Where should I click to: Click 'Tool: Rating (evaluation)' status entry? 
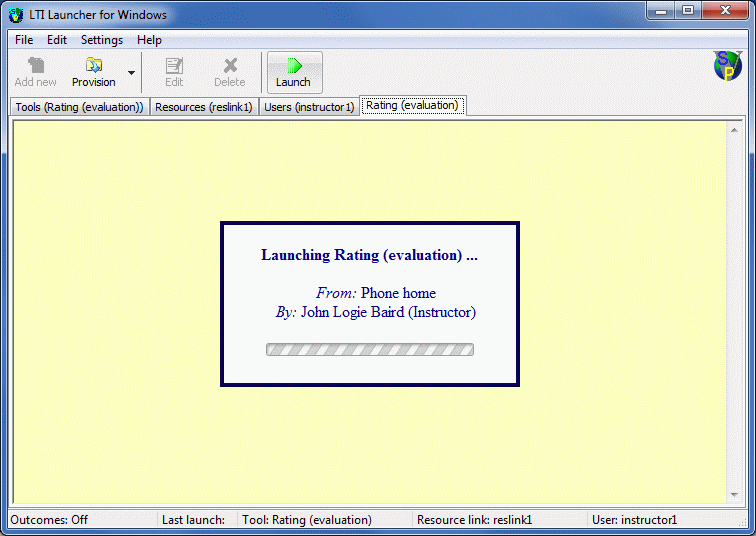(307, 520)
